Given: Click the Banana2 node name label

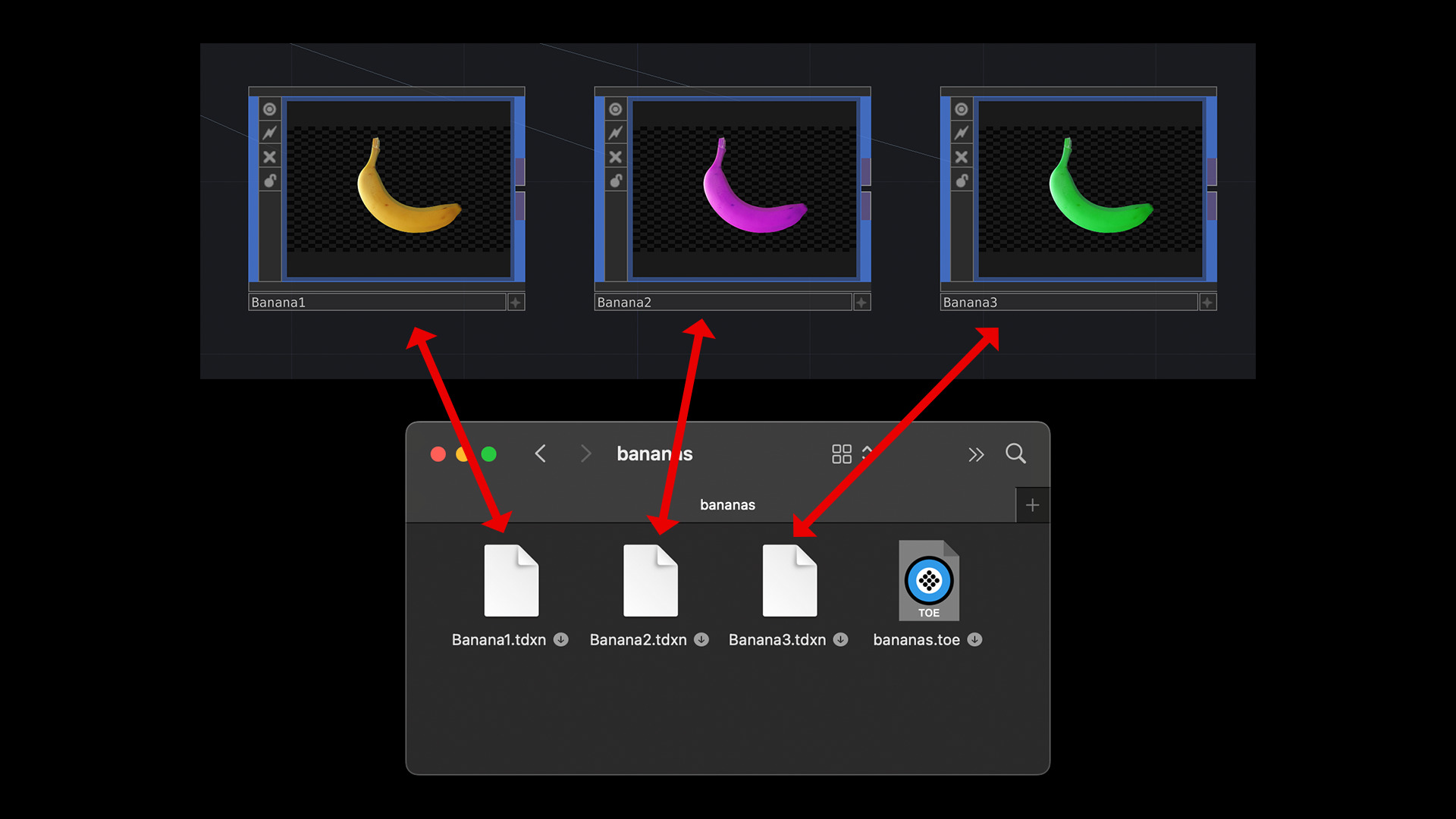Looking at the screenshot, I should coord(723,303).
